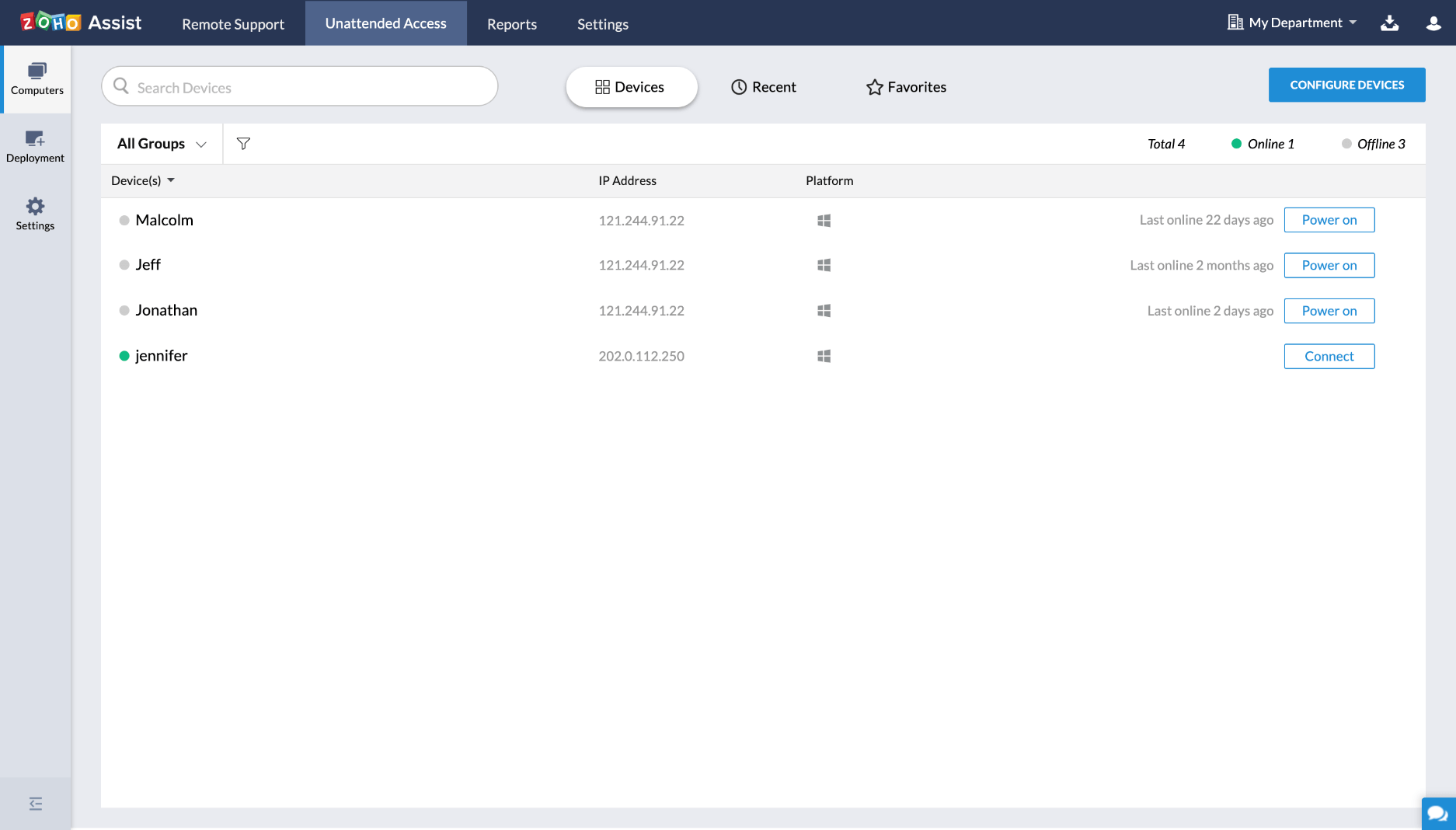Filter by Offline 3 status
The height and width of the screenshot is (830, 1456).
[1373, 144]
